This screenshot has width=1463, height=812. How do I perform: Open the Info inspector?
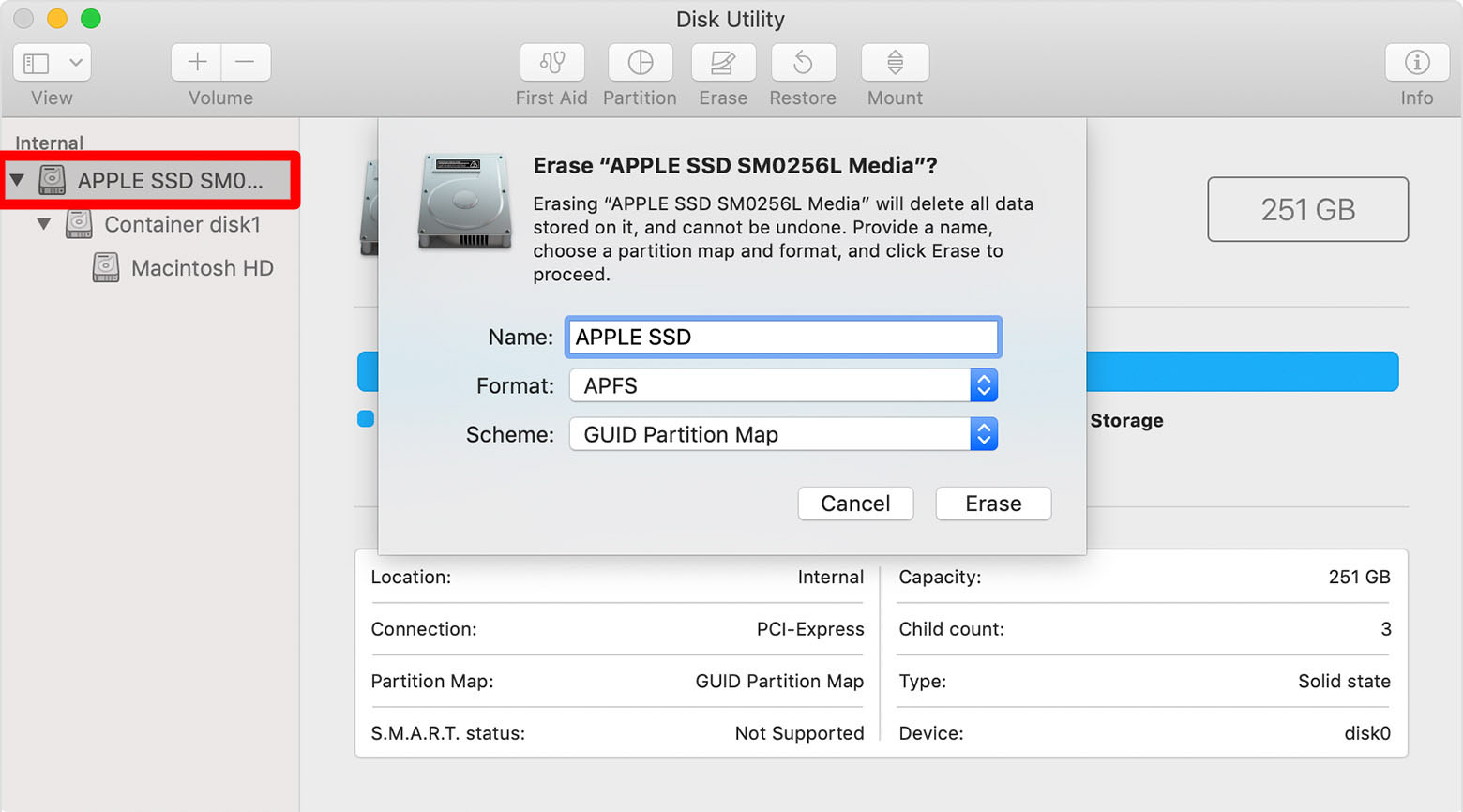point(1417,63)
